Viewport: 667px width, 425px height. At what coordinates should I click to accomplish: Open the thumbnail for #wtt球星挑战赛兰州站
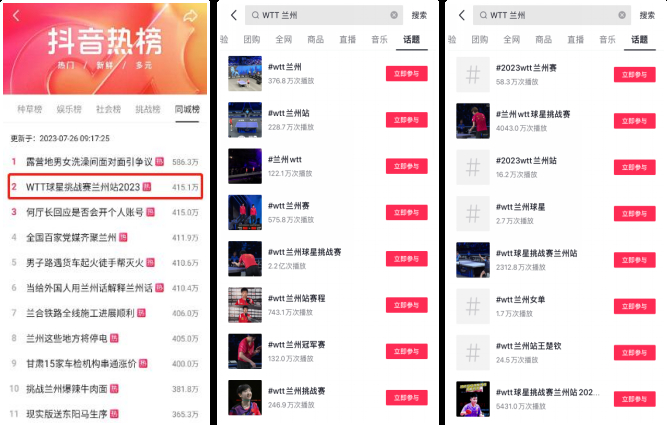coord(473,260)
